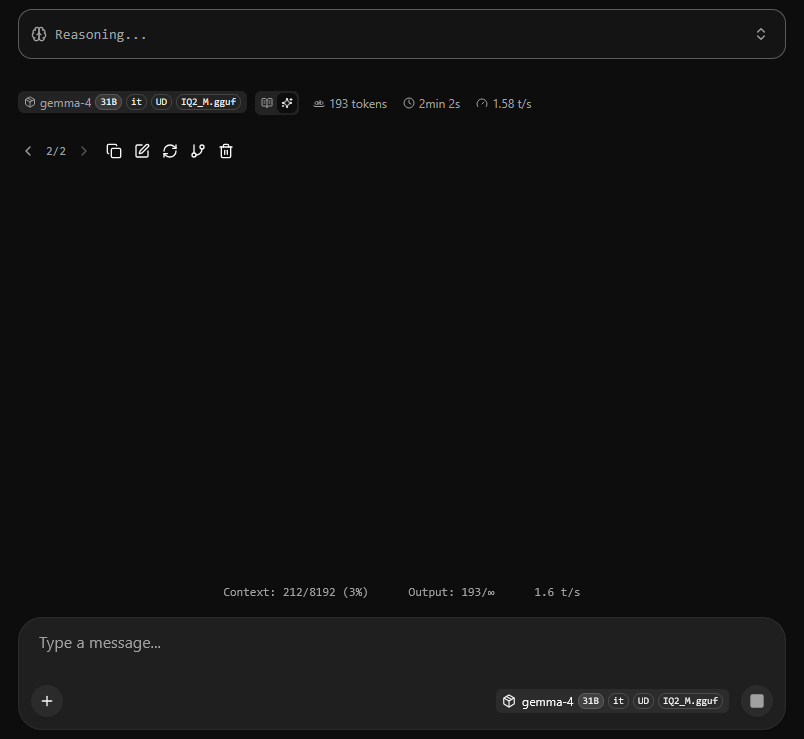Stop the generation
The height and width of the screenshot is (739, 804).
point(757,701)
